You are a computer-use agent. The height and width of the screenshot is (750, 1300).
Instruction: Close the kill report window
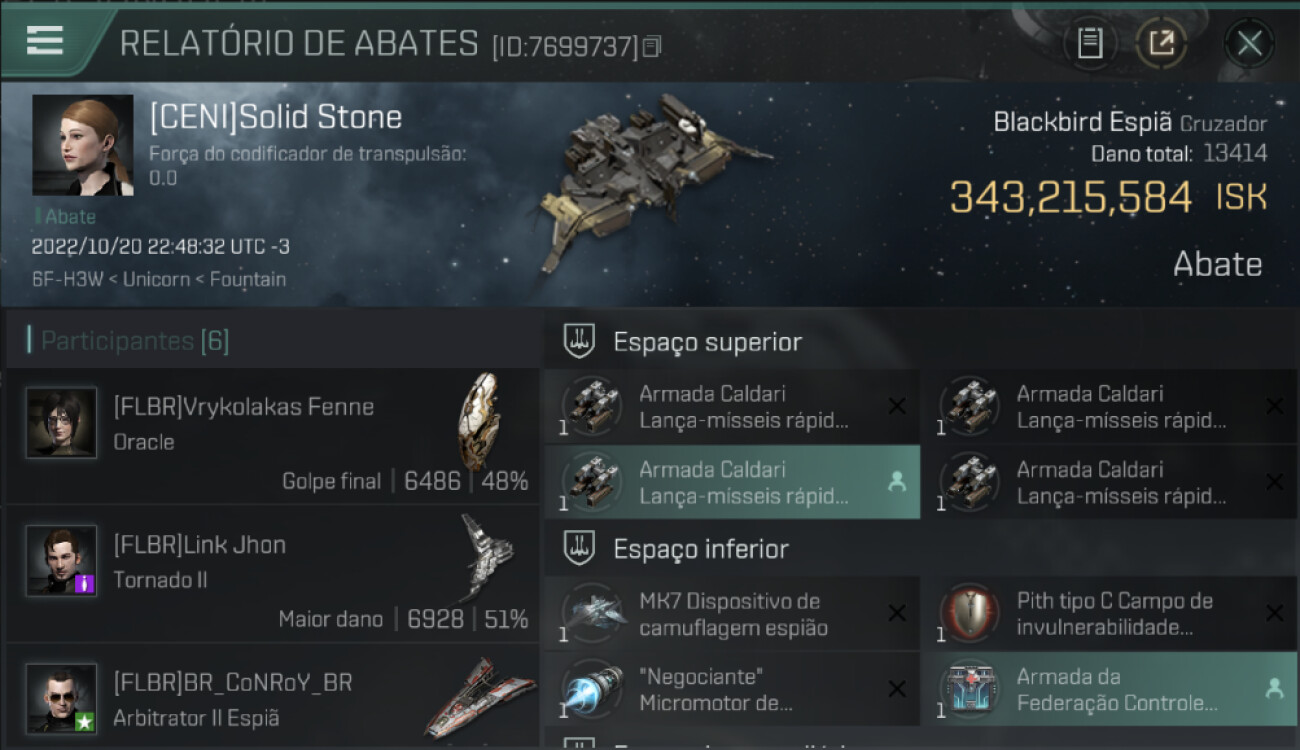pyautogui.click(x=1249, y=43)
